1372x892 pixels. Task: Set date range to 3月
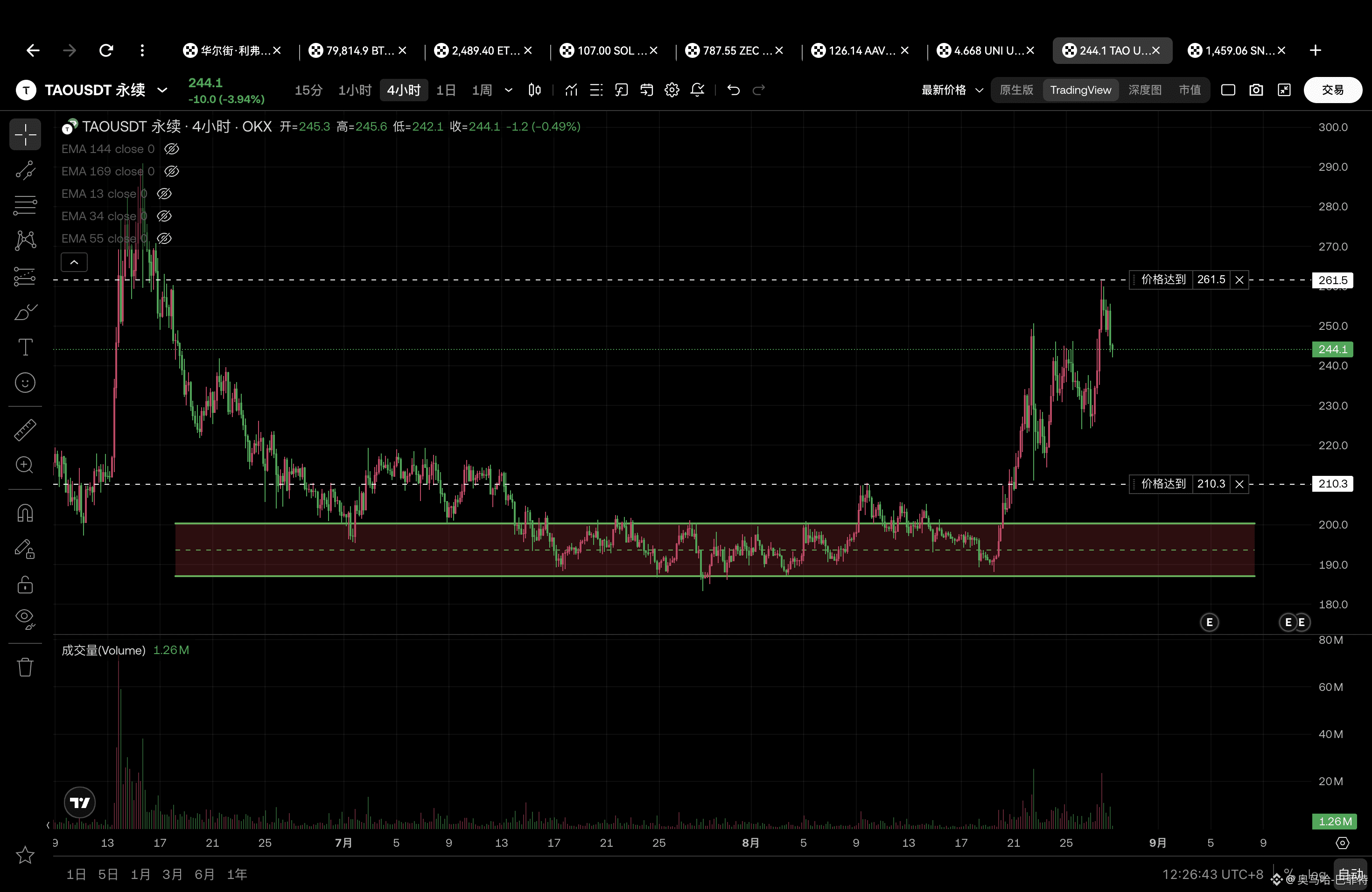coord(172,874)
